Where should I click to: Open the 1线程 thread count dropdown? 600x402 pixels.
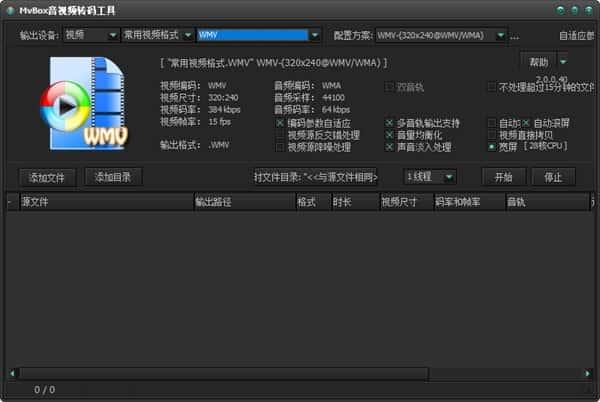[430, 177]
